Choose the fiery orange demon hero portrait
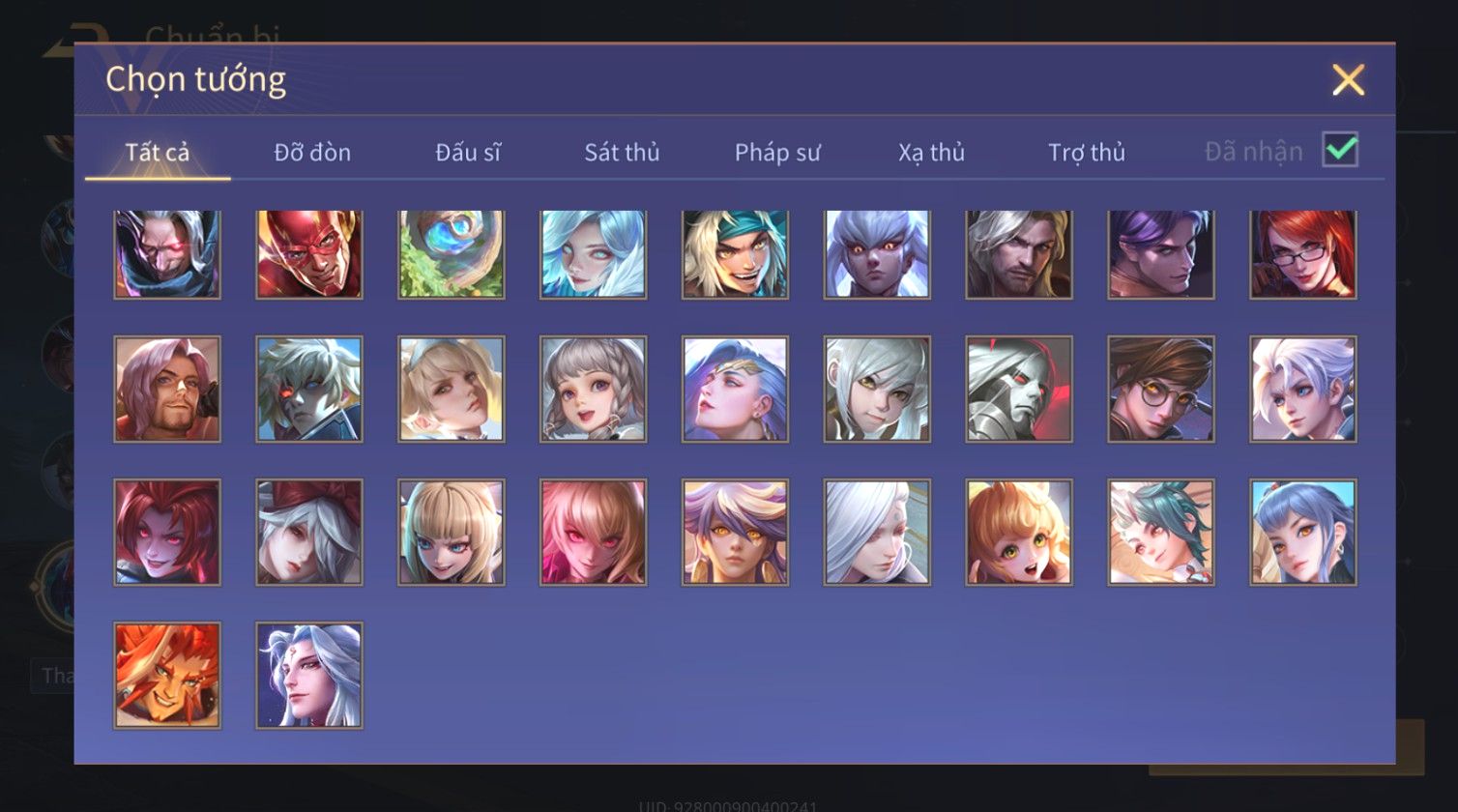The height and width of the screenshot is (812, 1458). click(x=167, y=676)
